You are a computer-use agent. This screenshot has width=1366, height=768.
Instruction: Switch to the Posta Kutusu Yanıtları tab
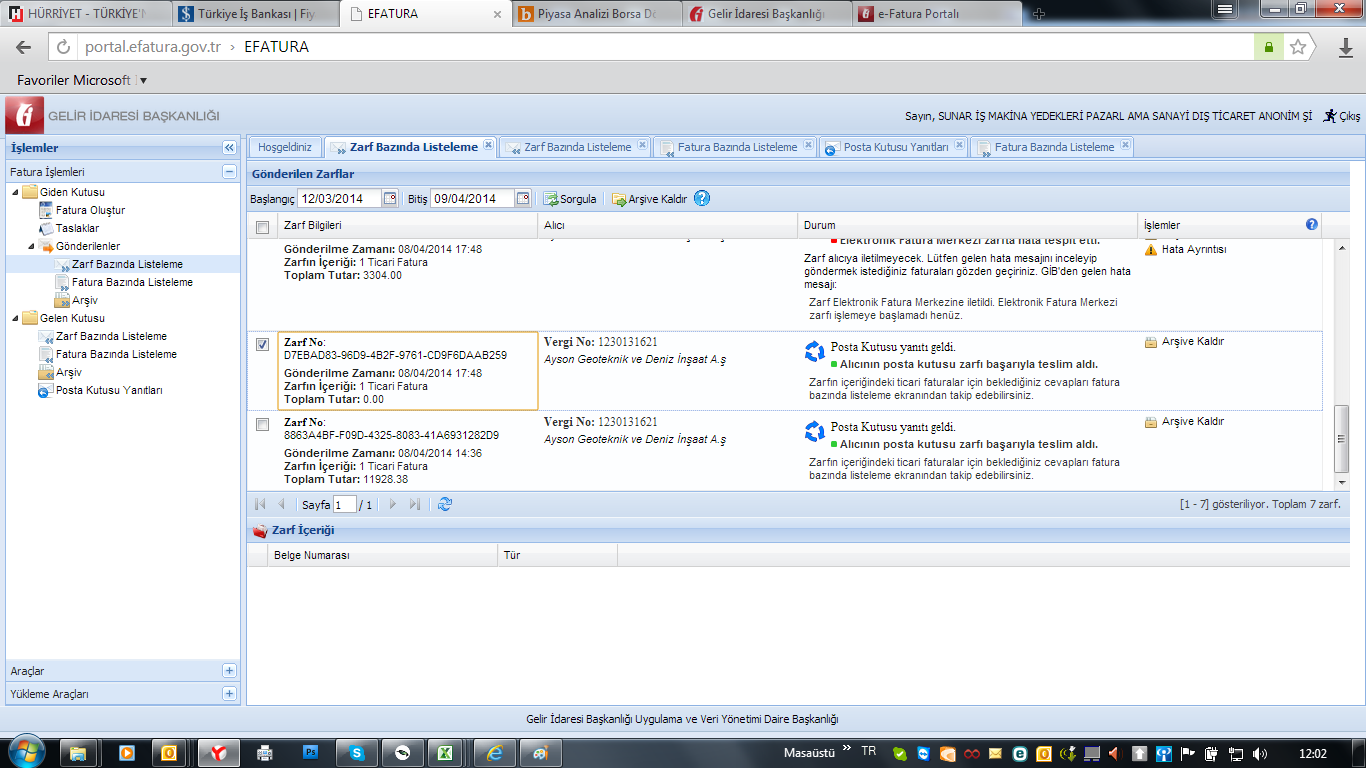pos(895,147)
